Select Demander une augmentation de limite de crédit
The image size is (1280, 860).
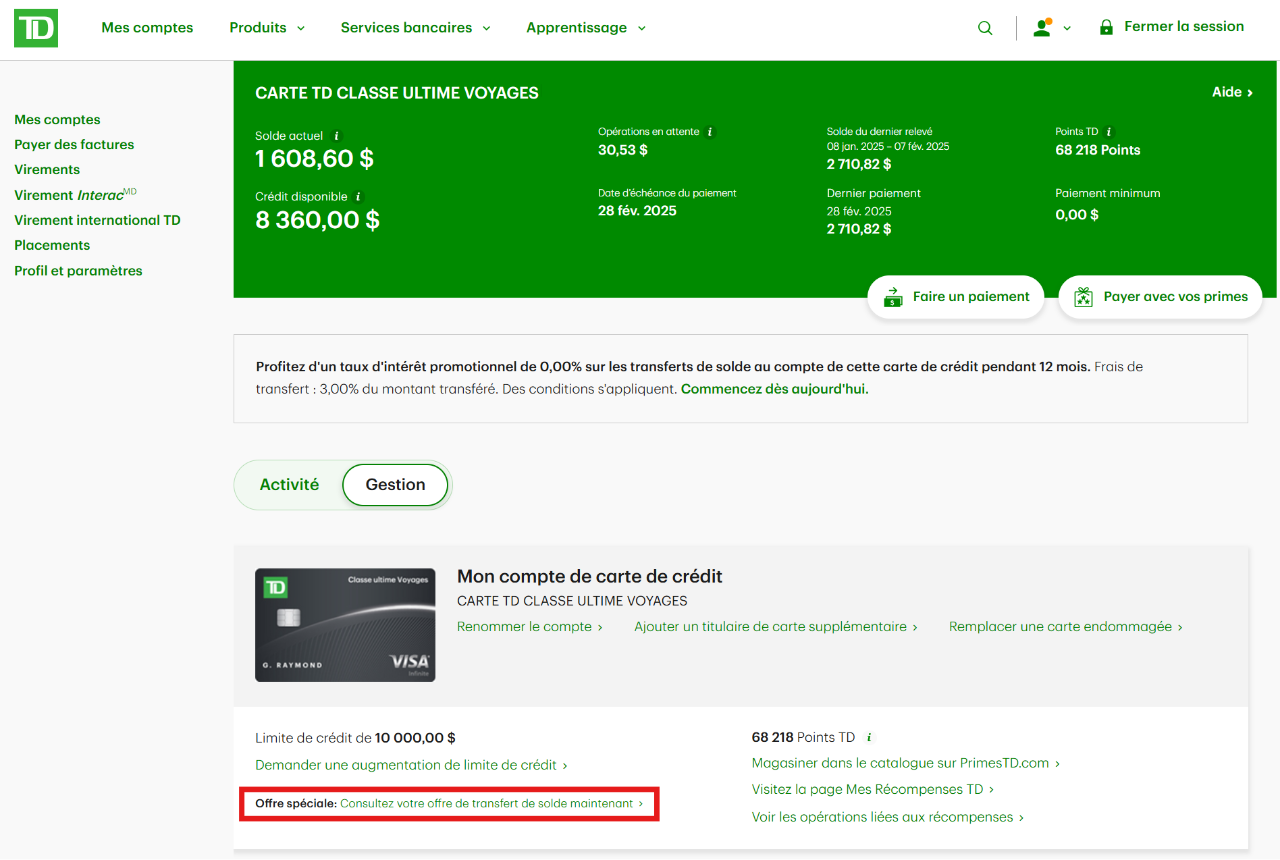click(410, 763)
